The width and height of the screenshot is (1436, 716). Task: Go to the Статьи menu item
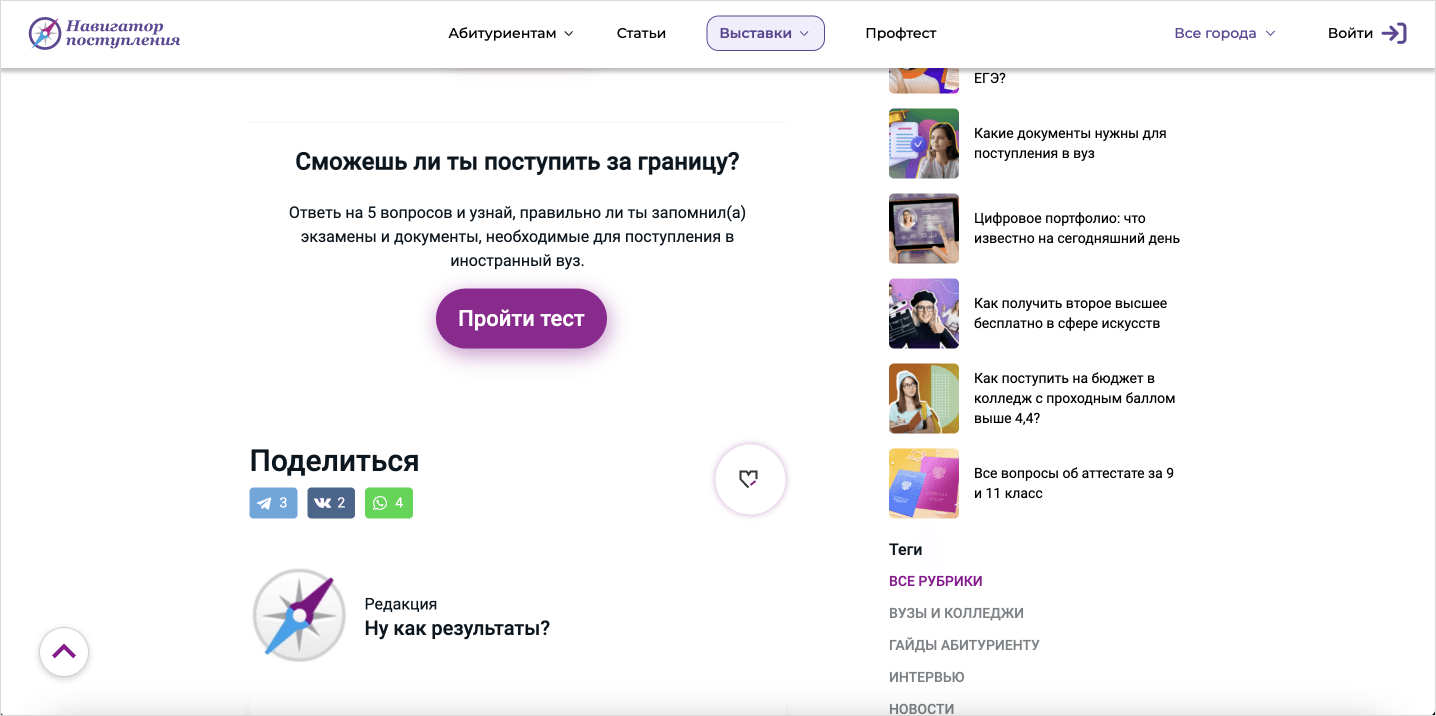(641, 33)
